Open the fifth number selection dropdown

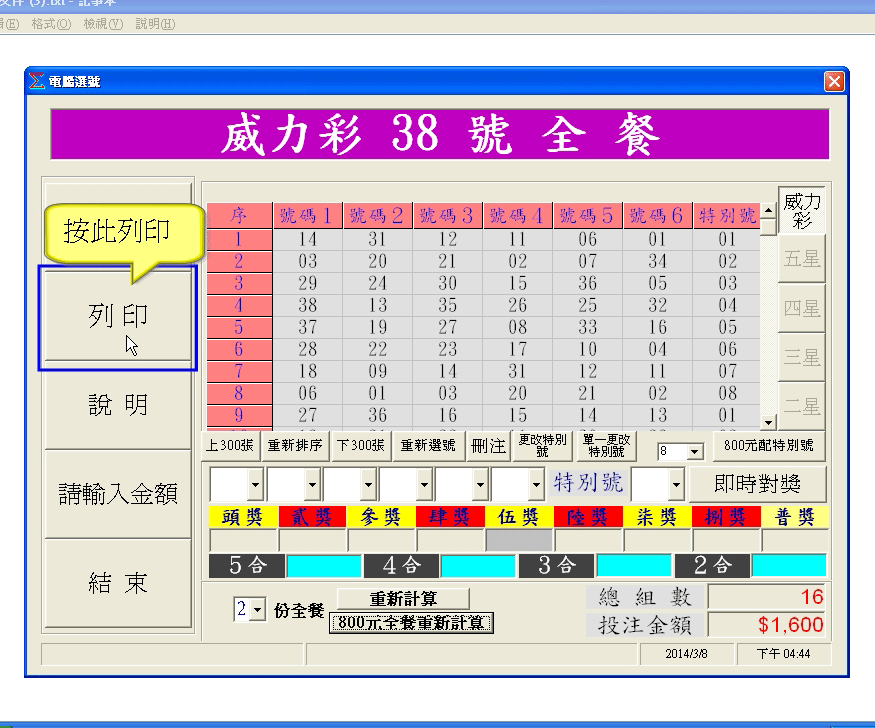coord(480,484)
